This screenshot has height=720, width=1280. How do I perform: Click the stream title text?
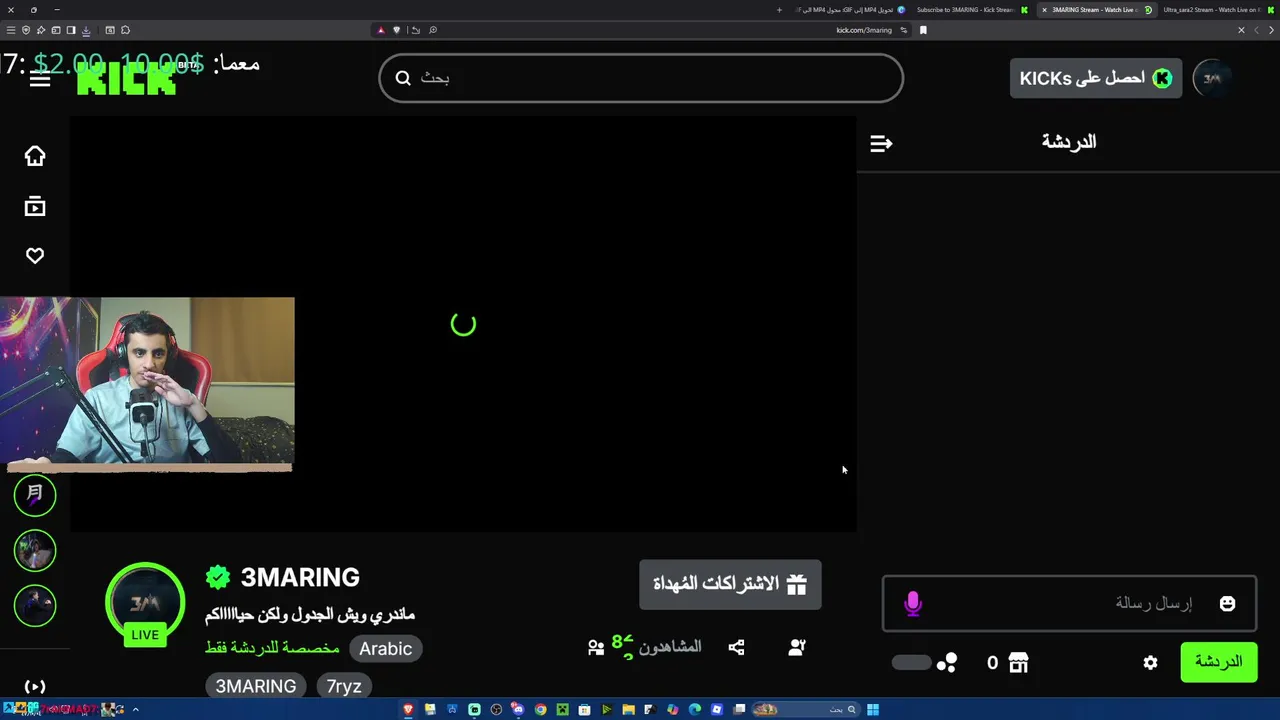[x=310, y=614]
